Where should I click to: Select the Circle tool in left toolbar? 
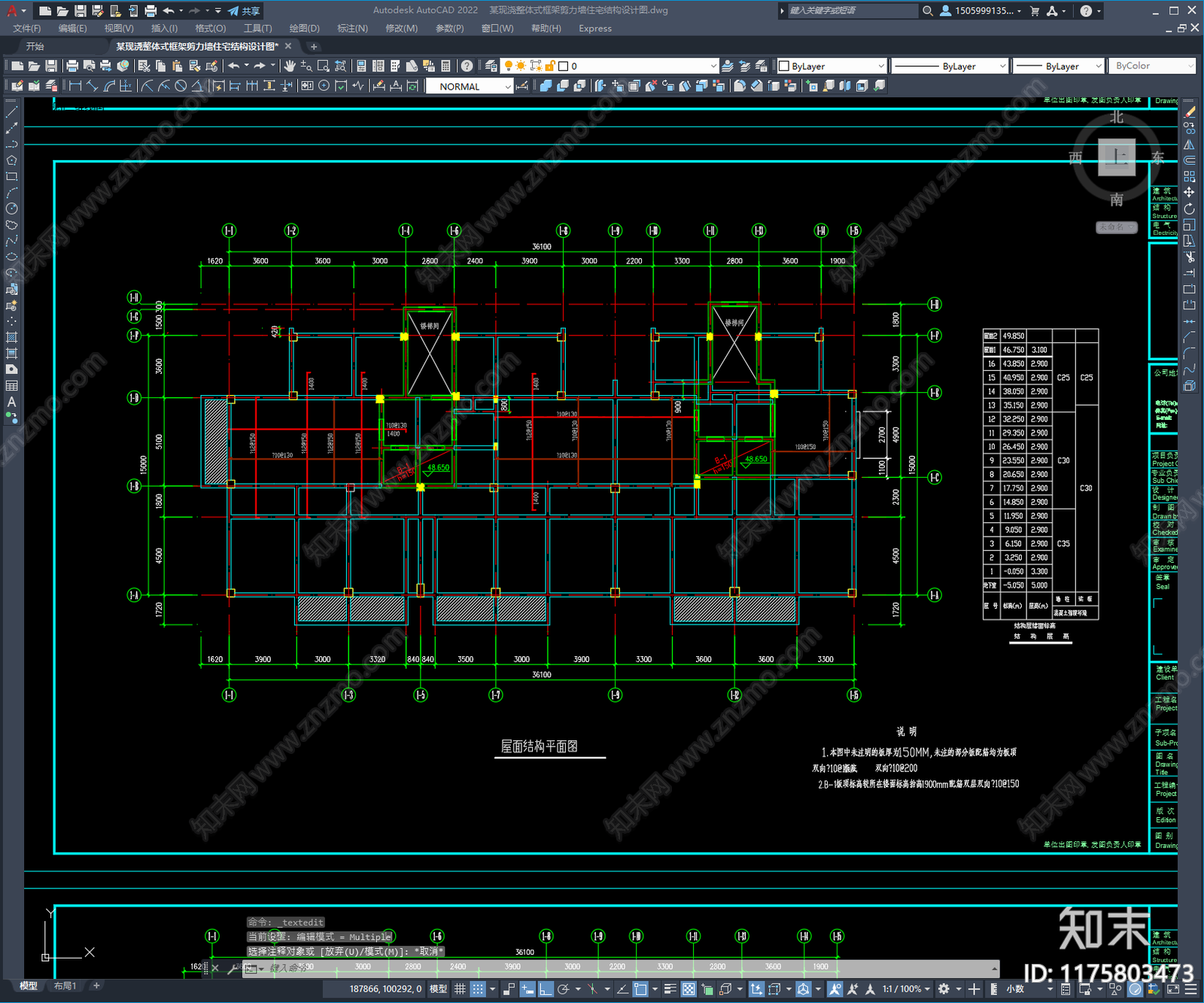[11, 208]
